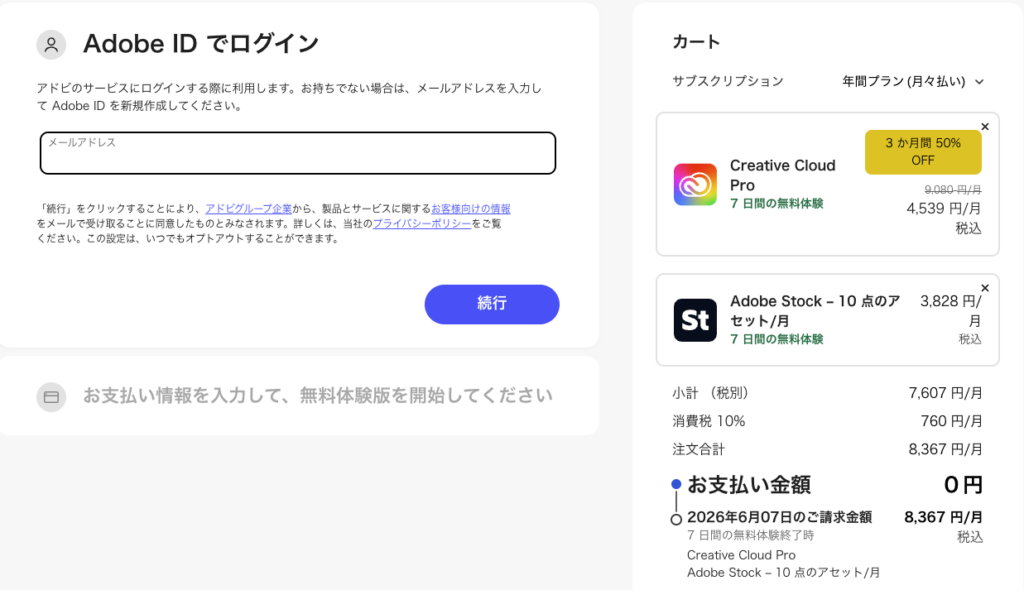Click the 7,607 円/月 subtotal value
Screen dimensions: 1024x590
[x=945, y=393]
